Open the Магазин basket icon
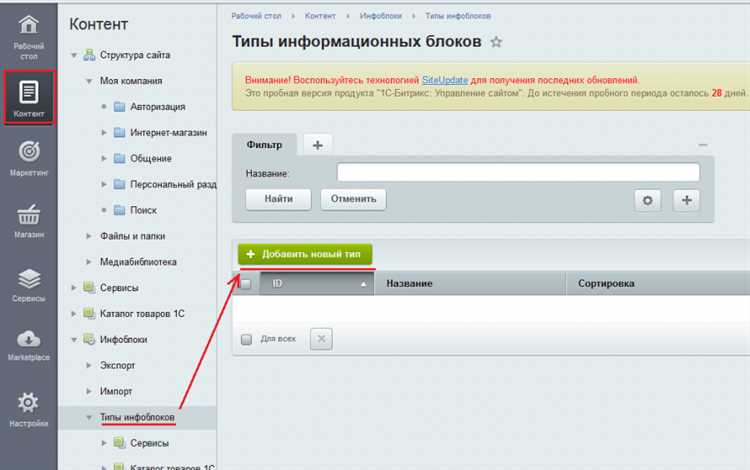750x470 pixels. coord(29,215)
